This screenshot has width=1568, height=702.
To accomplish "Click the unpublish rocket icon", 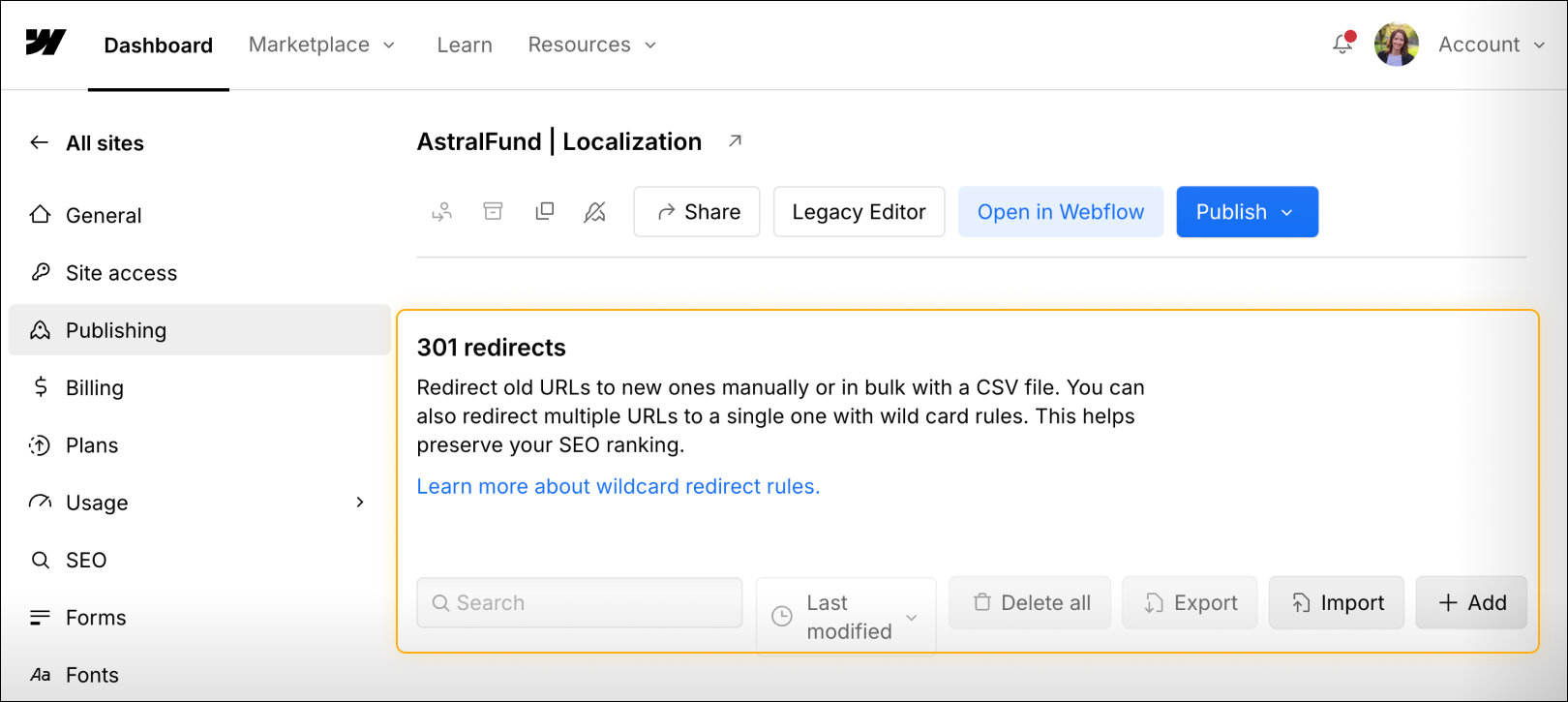I will [595, 212].
